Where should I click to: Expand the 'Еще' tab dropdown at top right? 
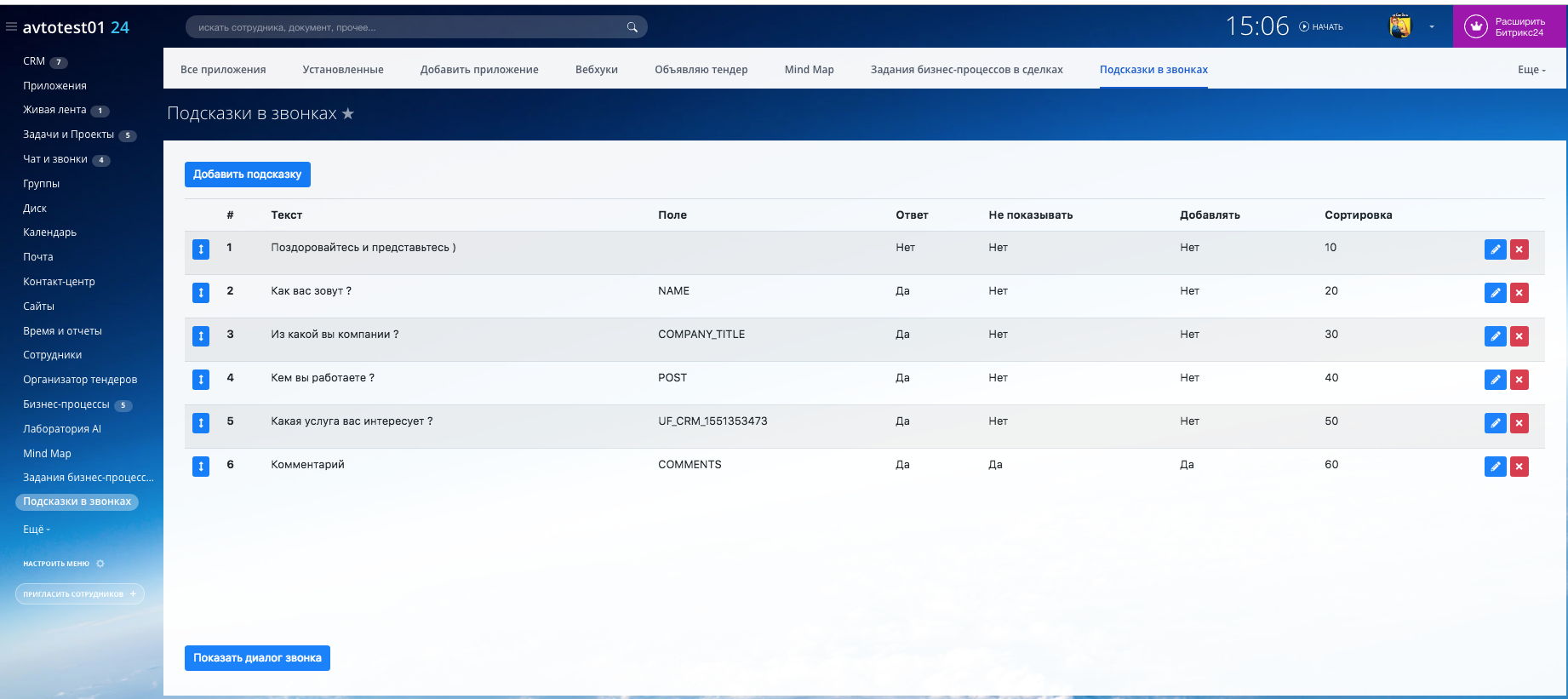pos(1531,70)
